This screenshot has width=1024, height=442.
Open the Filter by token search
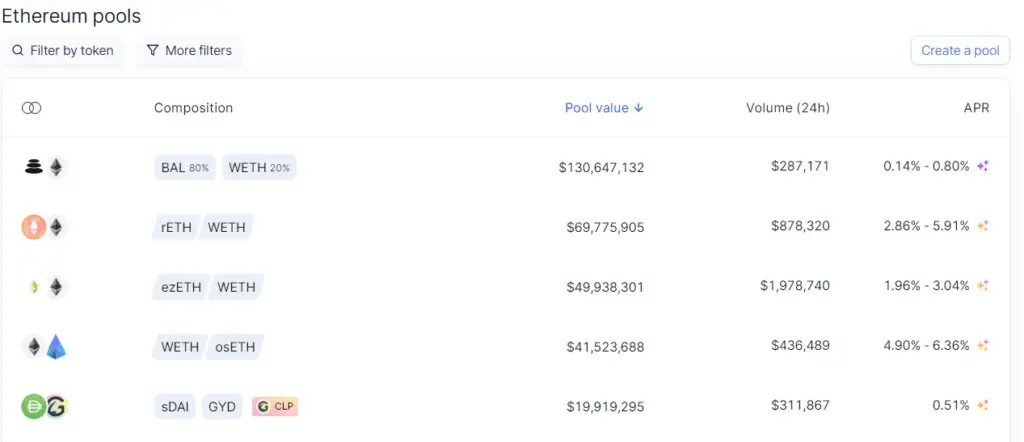63,51
